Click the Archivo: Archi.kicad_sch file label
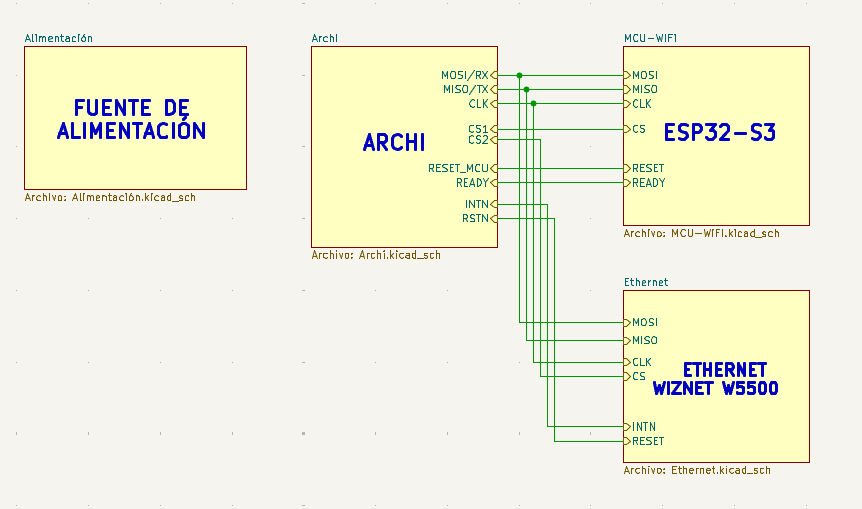862x509 pixels. (x=376, y=255)
